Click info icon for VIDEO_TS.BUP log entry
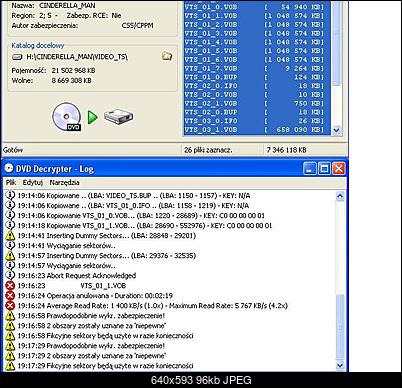 [10, 195]
